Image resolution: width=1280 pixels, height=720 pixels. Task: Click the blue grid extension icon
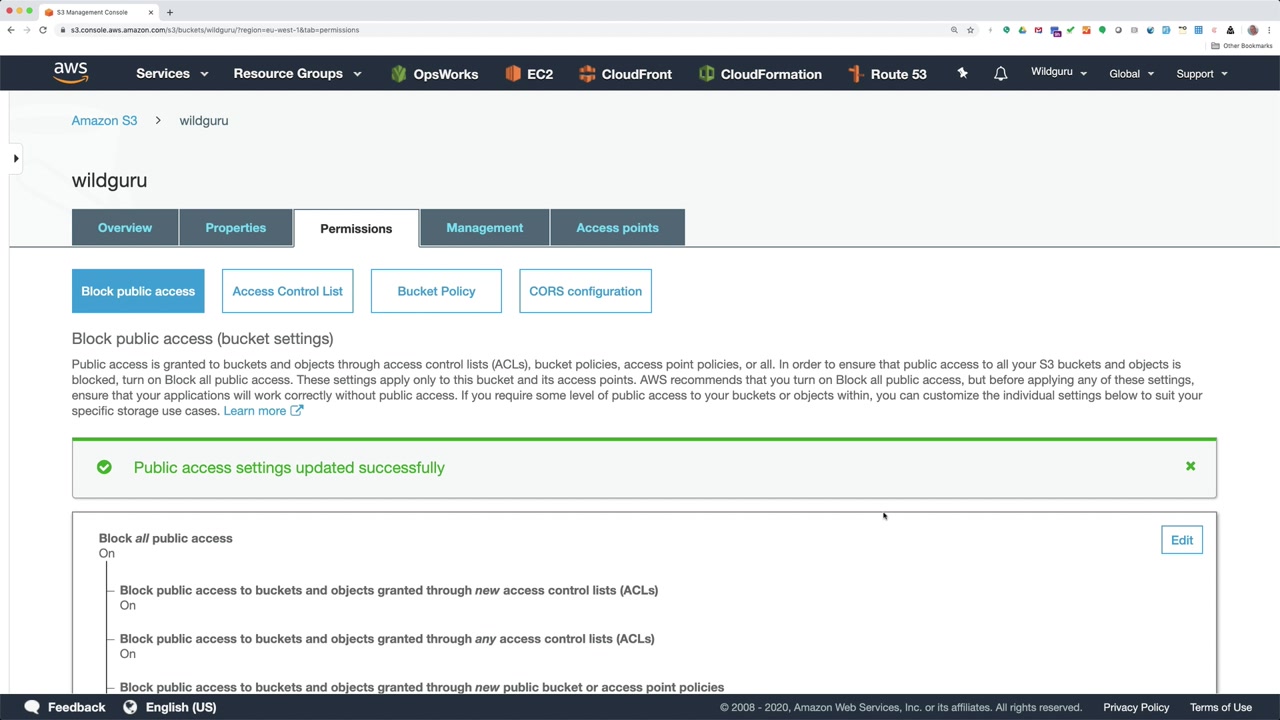[x=1198, y=30]
